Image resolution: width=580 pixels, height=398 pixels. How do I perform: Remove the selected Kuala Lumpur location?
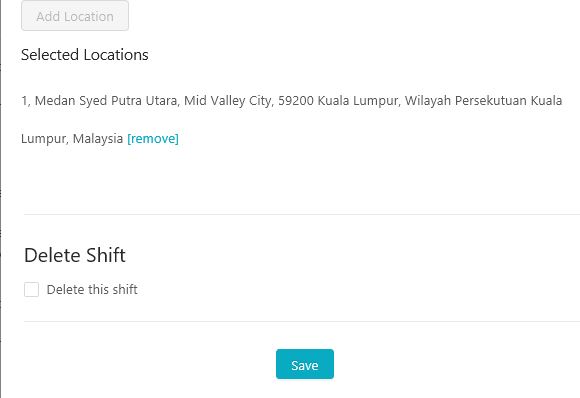click(153, 139)
